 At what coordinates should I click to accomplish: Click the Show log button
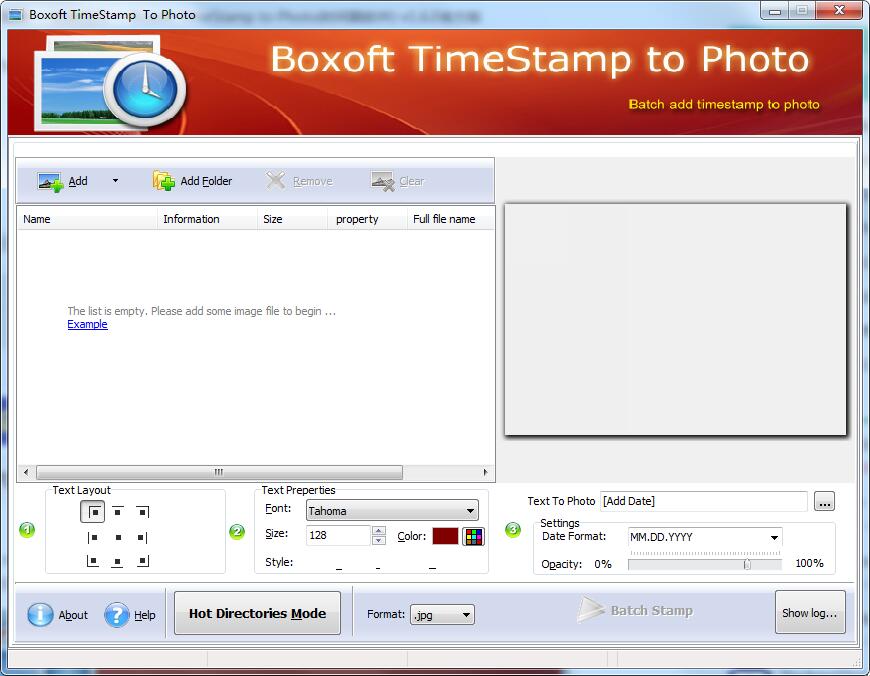click(810, 613)
